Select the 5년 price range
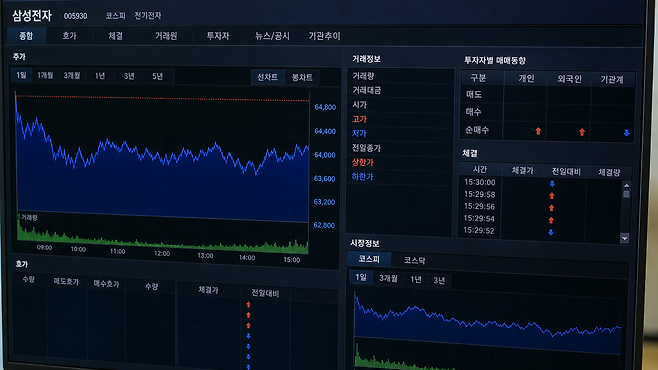658x370 pixels. click(157, 76)
